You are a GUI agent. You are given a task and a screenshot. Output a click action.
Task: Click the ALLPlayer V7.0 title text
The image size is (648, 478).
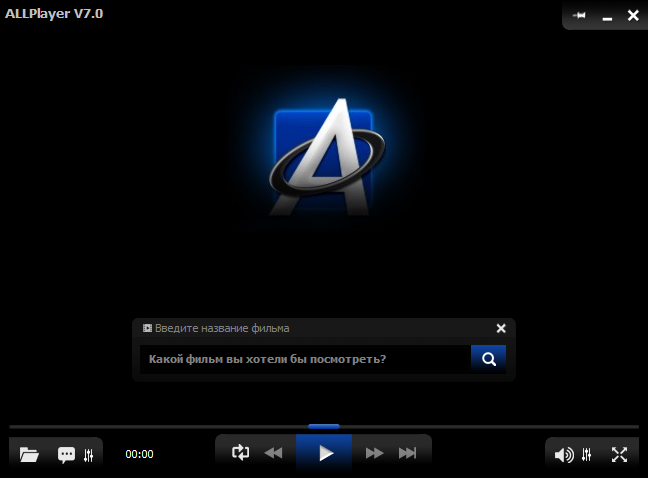[53, 13]
